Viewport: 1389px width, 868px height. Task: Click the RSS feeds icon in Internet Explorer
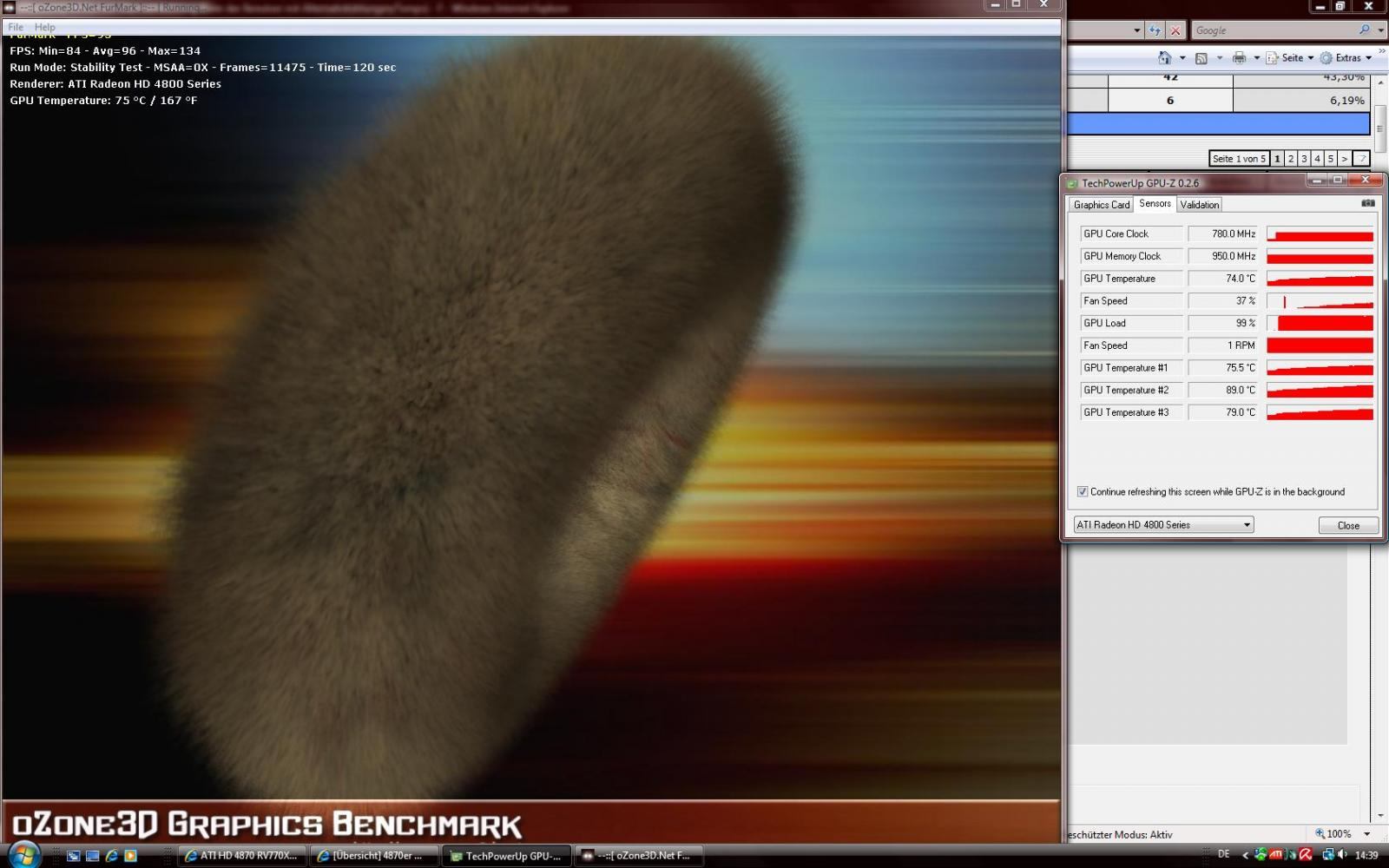pos(1201,58)
